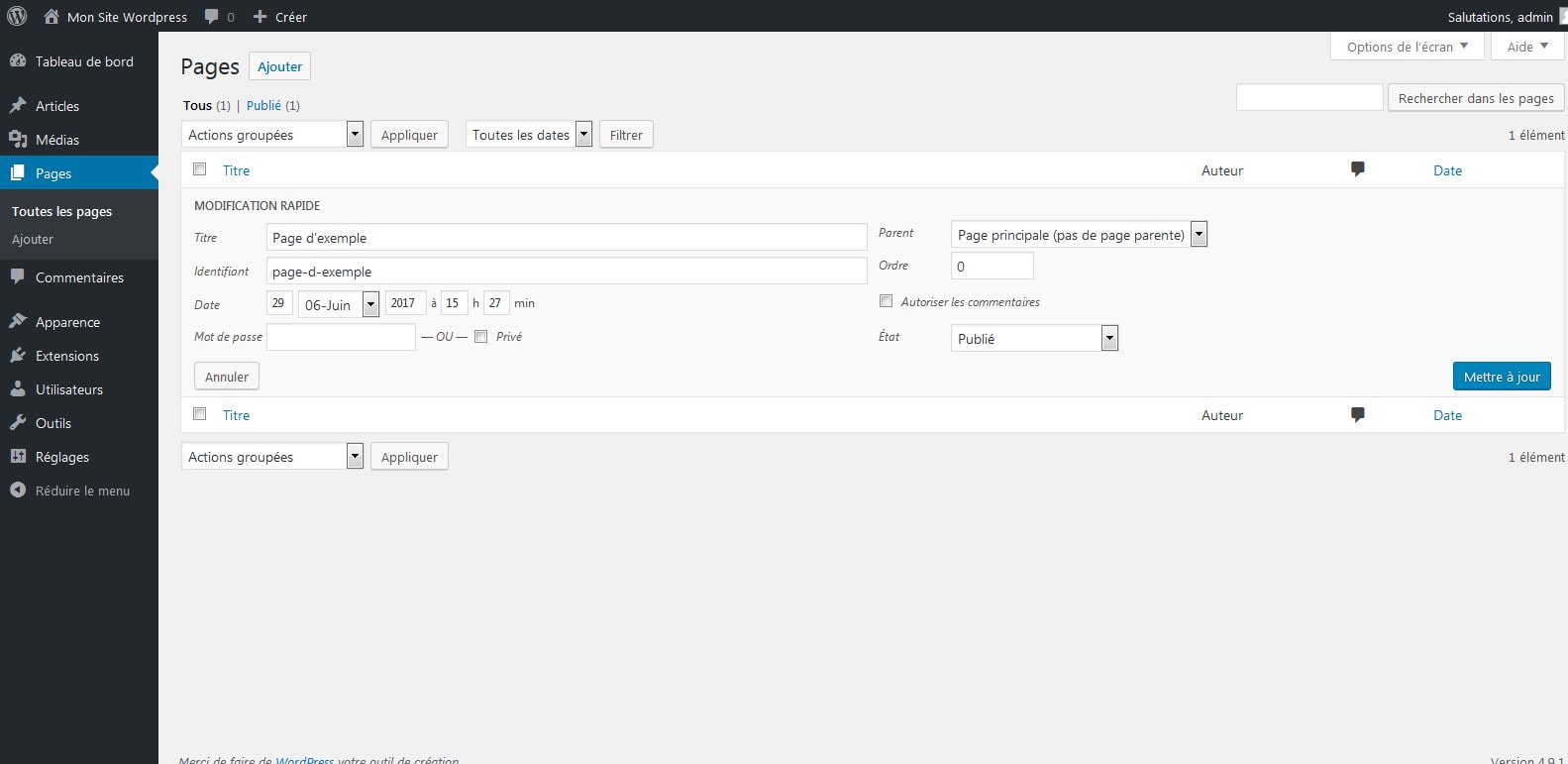This screenshot has width=1568, height=764.
Task: Check the select-all box in top header
Action: click(x=200, y=168)
